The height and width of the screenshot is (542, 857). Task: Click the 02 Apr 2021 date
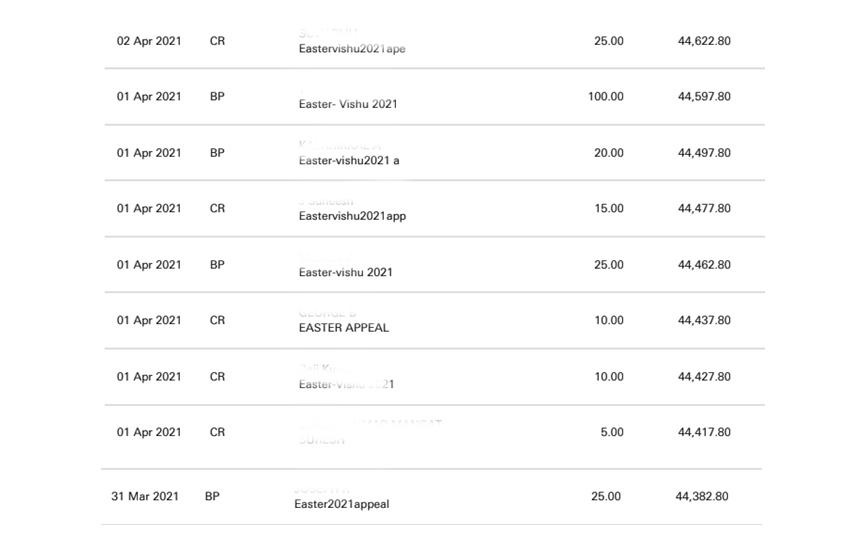point(149,41)
